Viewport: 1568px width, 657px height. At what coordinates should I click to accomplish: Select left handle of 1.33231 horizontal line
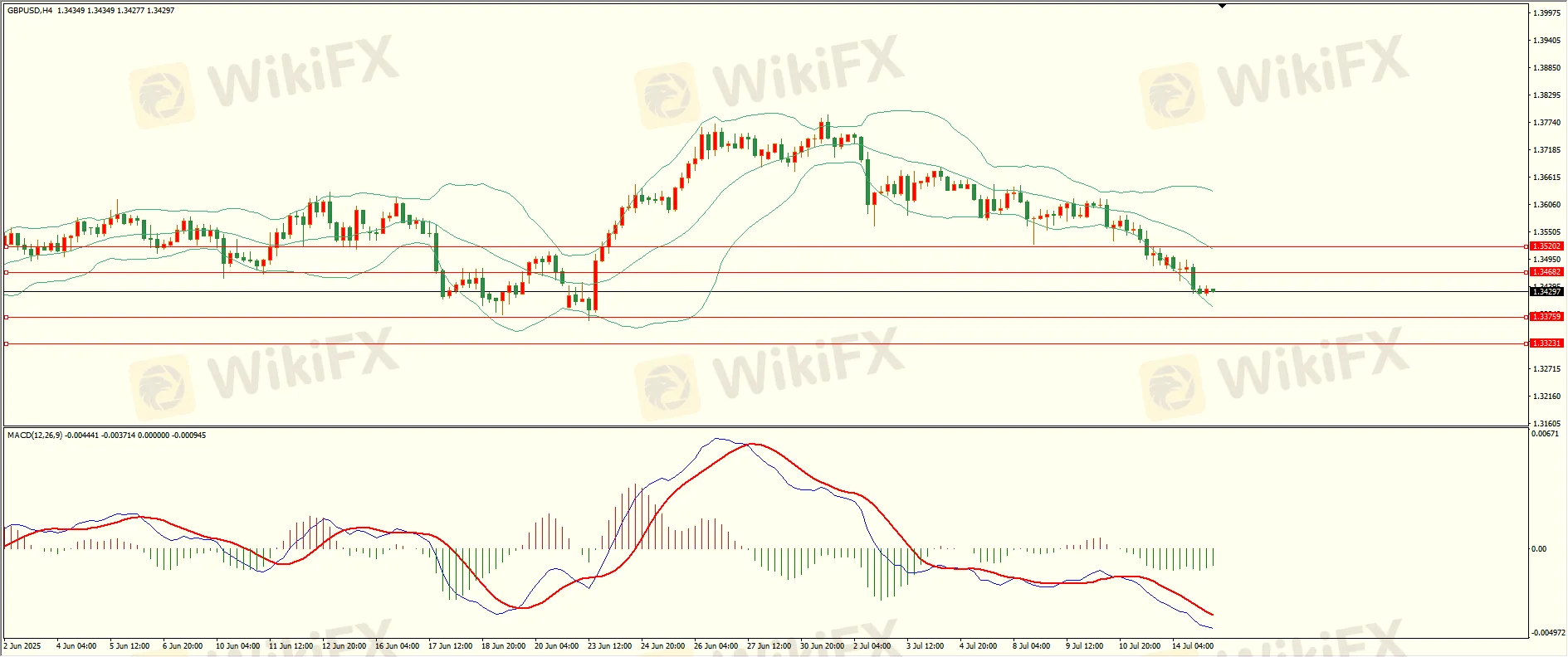tap(7, 343)
